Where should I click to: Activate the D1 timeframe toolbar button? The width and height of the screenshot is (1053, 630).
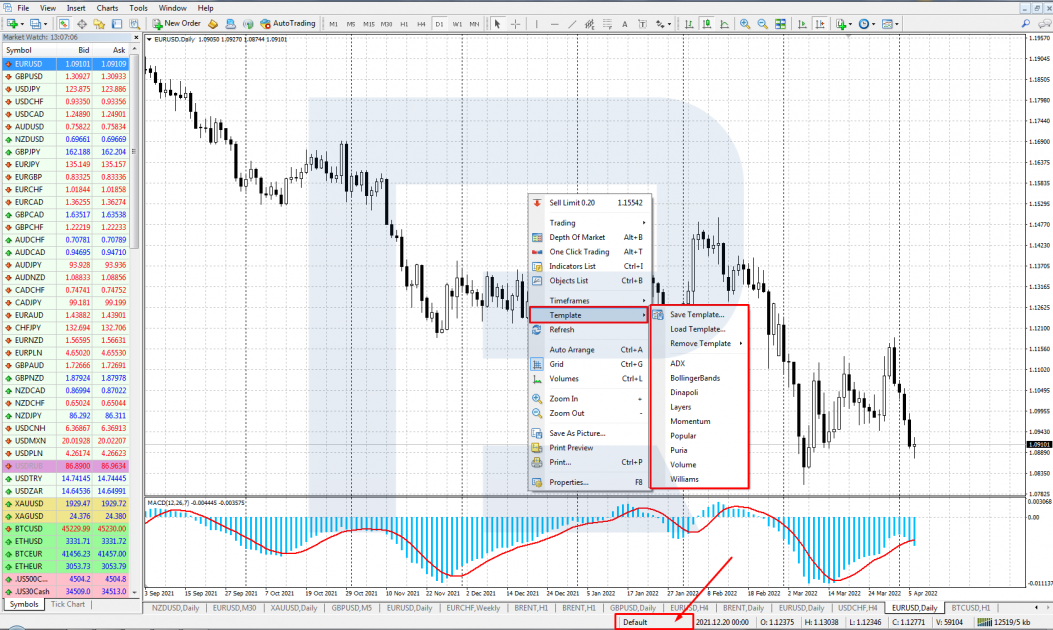pos(439,24)
